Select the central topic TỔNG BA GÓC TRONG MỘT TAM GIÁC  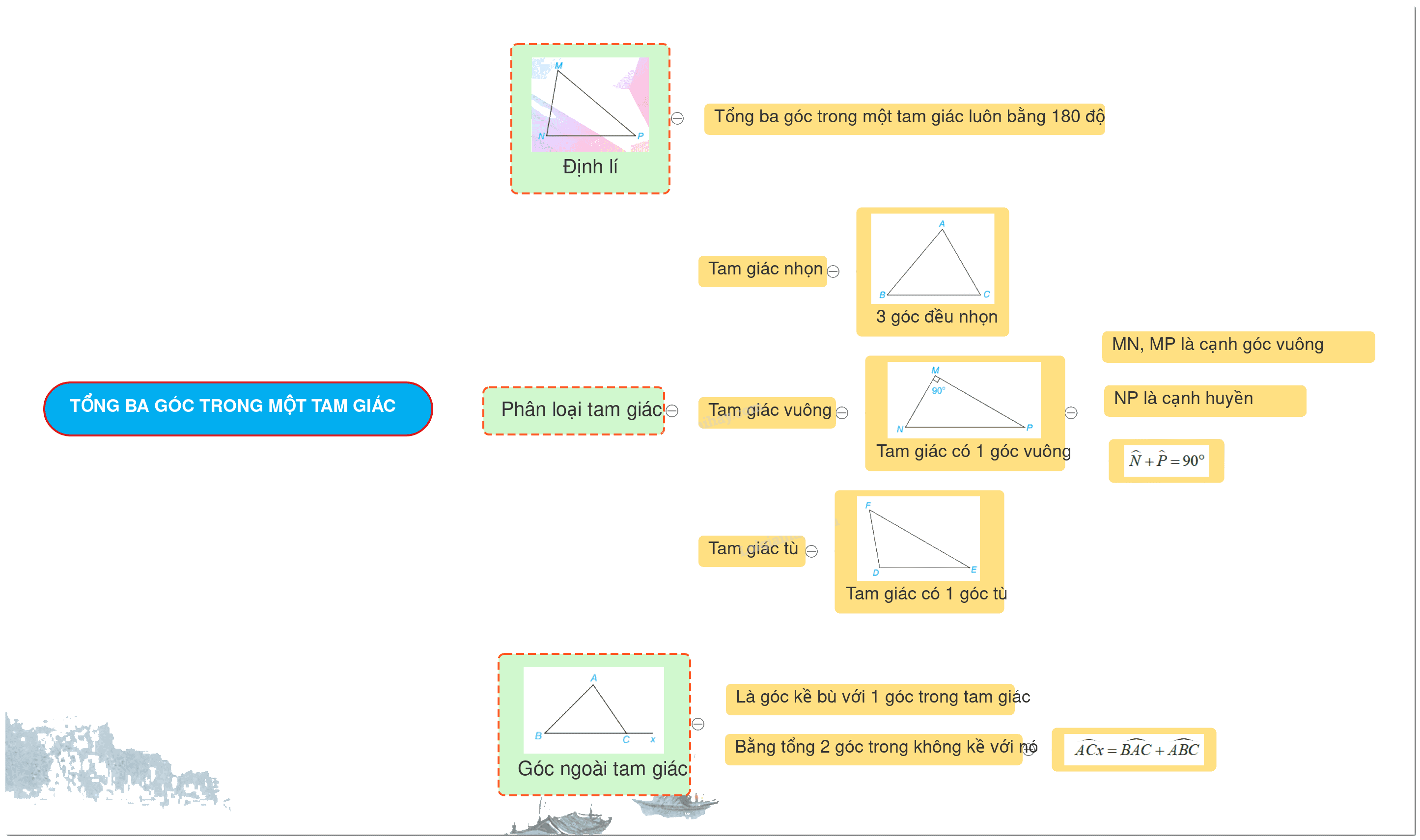pyautogui.click(x=238, y=408)
